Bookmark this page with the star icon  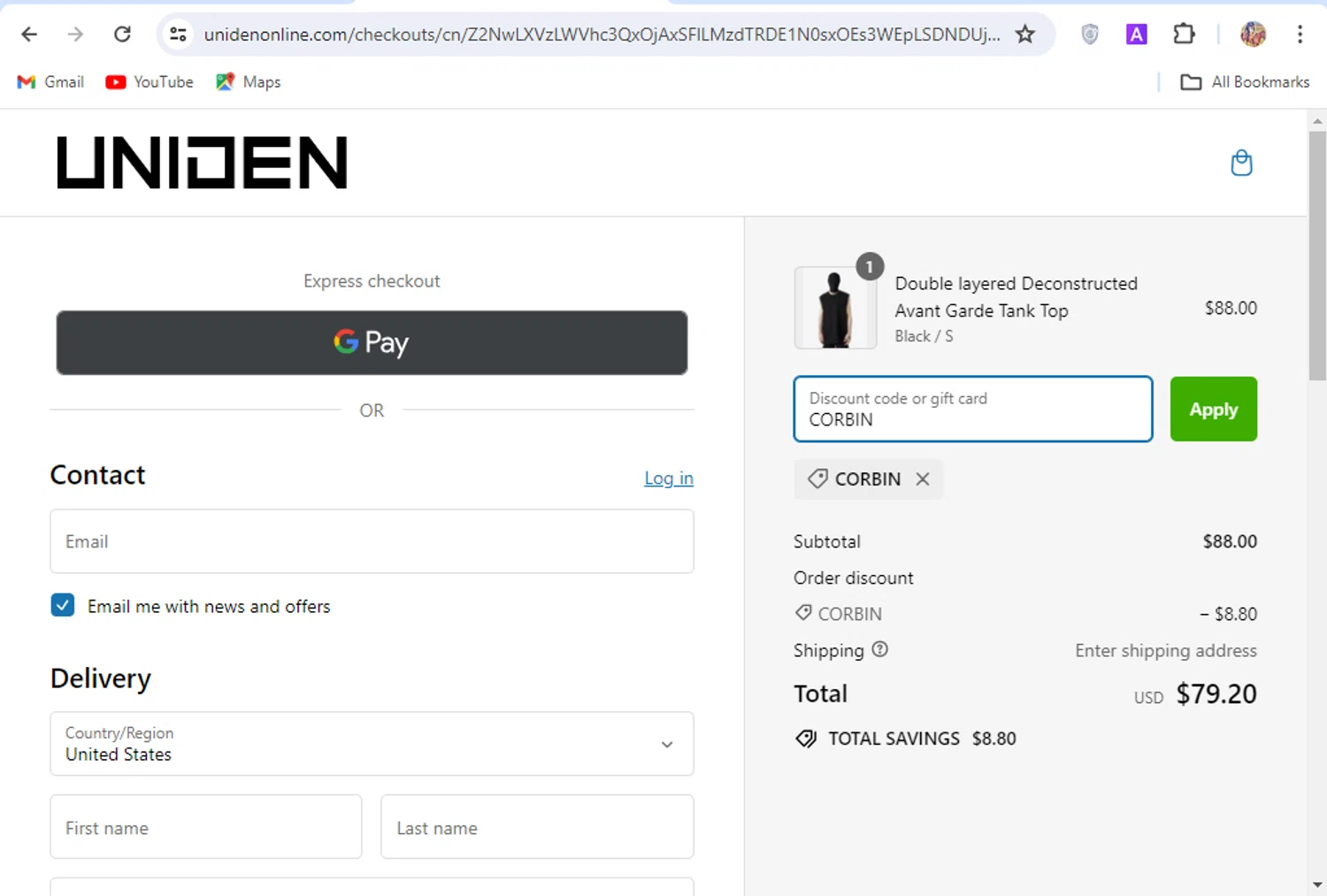click(x=1024, y=34)
